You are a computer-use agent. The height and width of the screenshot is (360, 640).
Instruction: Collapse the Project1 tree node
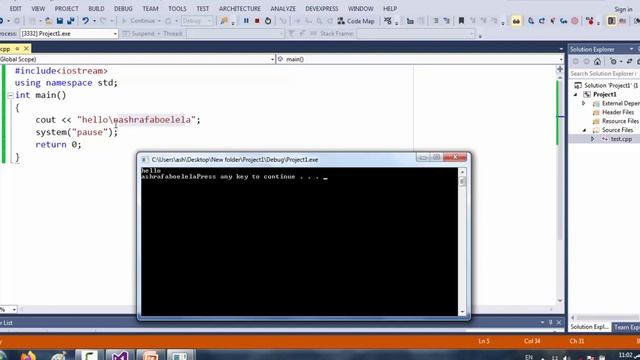[576, 94]
